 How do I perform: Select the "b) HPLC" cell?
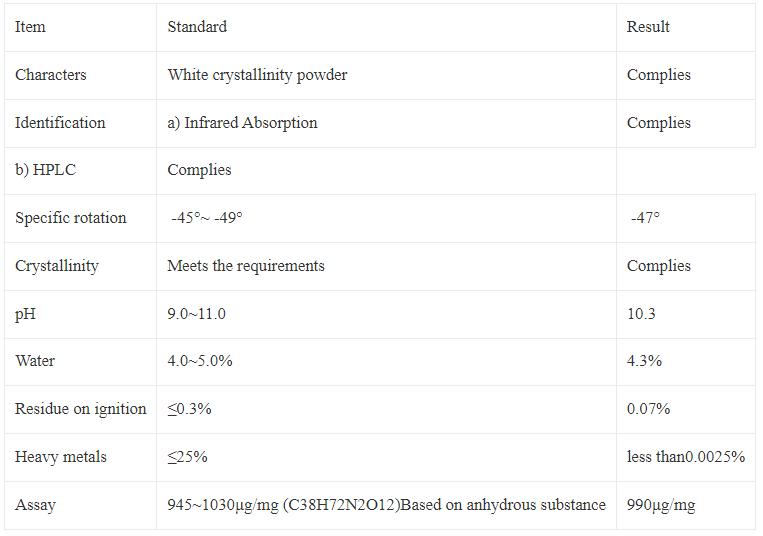[45, 170]
